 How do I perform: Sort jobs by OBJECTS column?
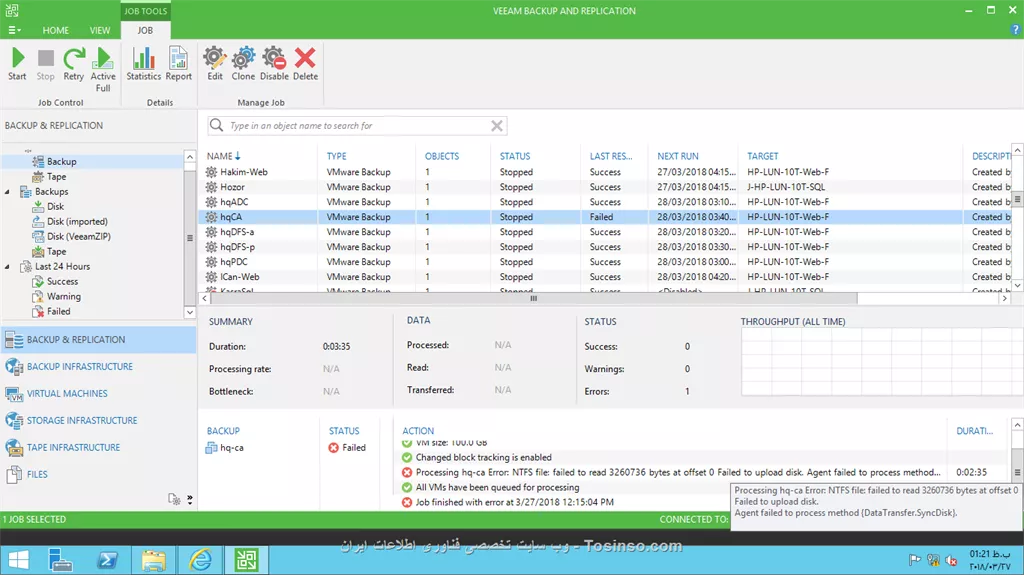click(x=441, y=156)
